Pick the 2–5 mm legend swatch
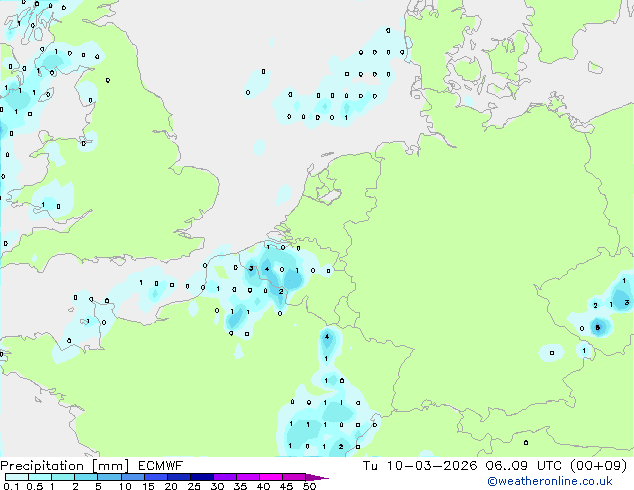The height and width of the screenshot is (490, 634). (86, 477)
